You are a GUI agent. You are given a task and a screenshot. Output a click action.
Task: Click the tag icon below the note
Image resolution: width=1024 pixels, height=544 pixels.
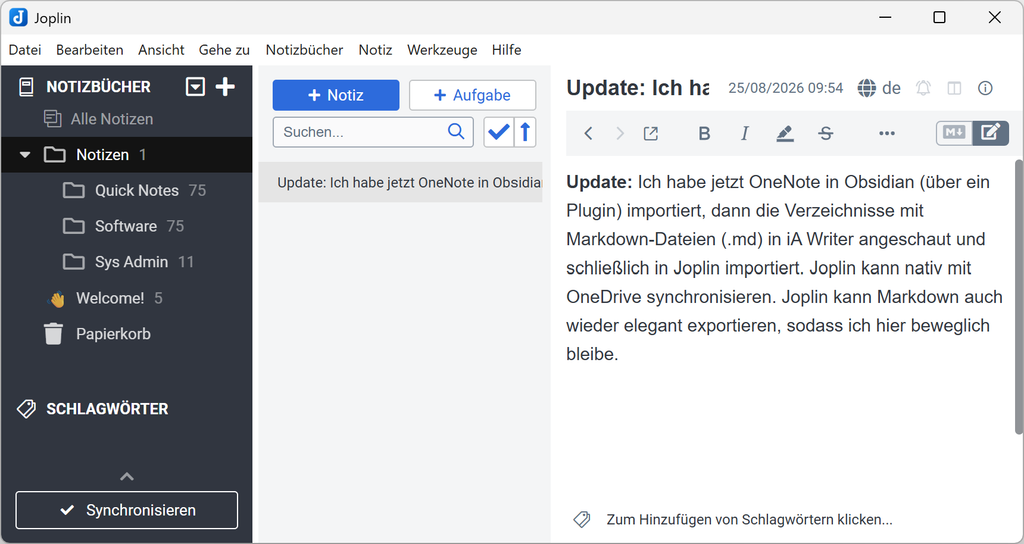point(581,520)
